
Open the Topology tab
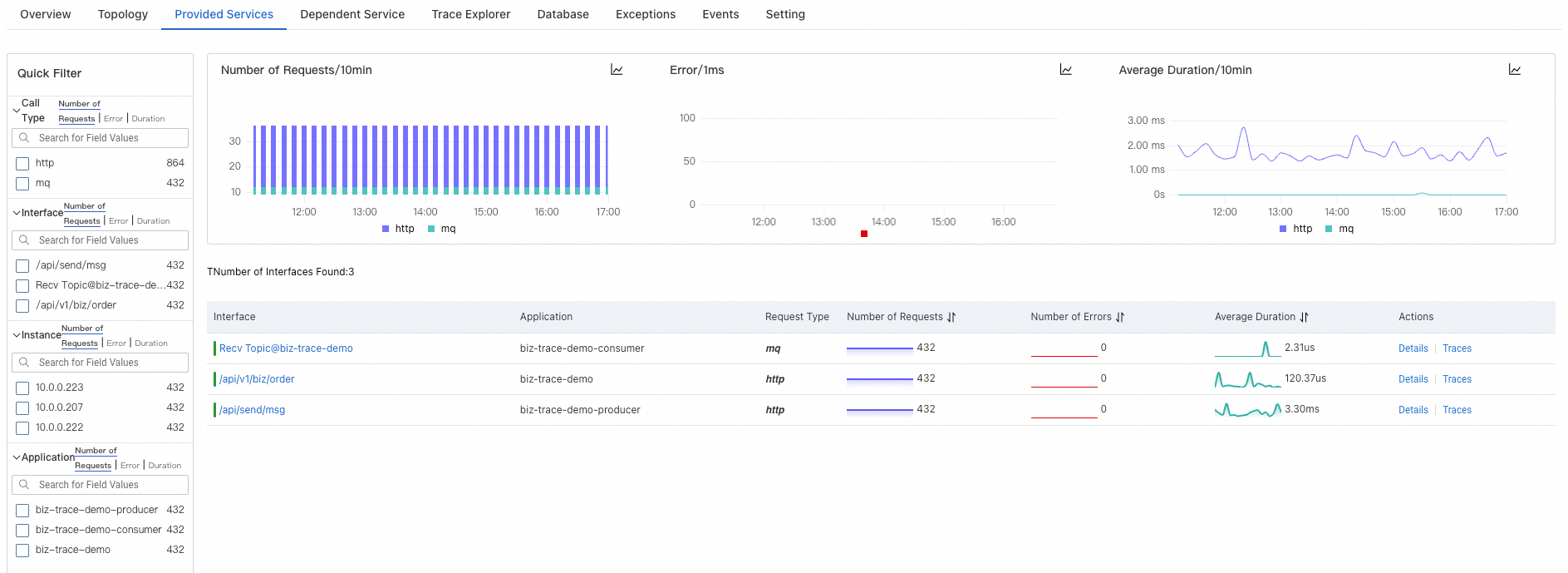click(x=122, y=14)
